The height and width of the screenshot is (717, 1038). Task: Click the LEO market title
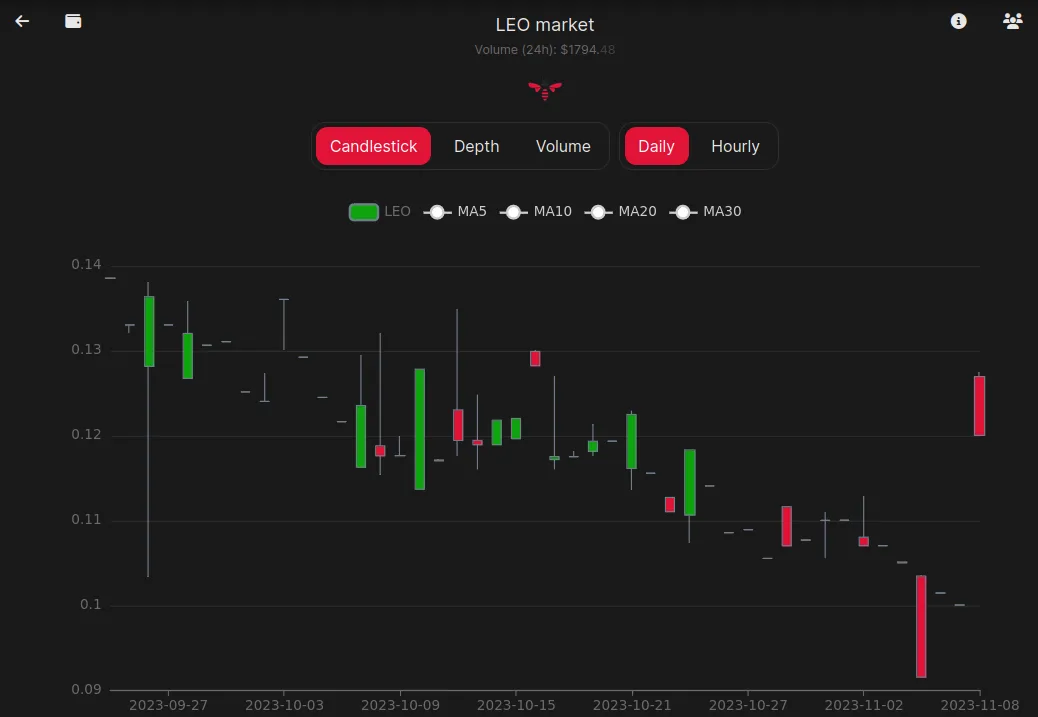545,25
